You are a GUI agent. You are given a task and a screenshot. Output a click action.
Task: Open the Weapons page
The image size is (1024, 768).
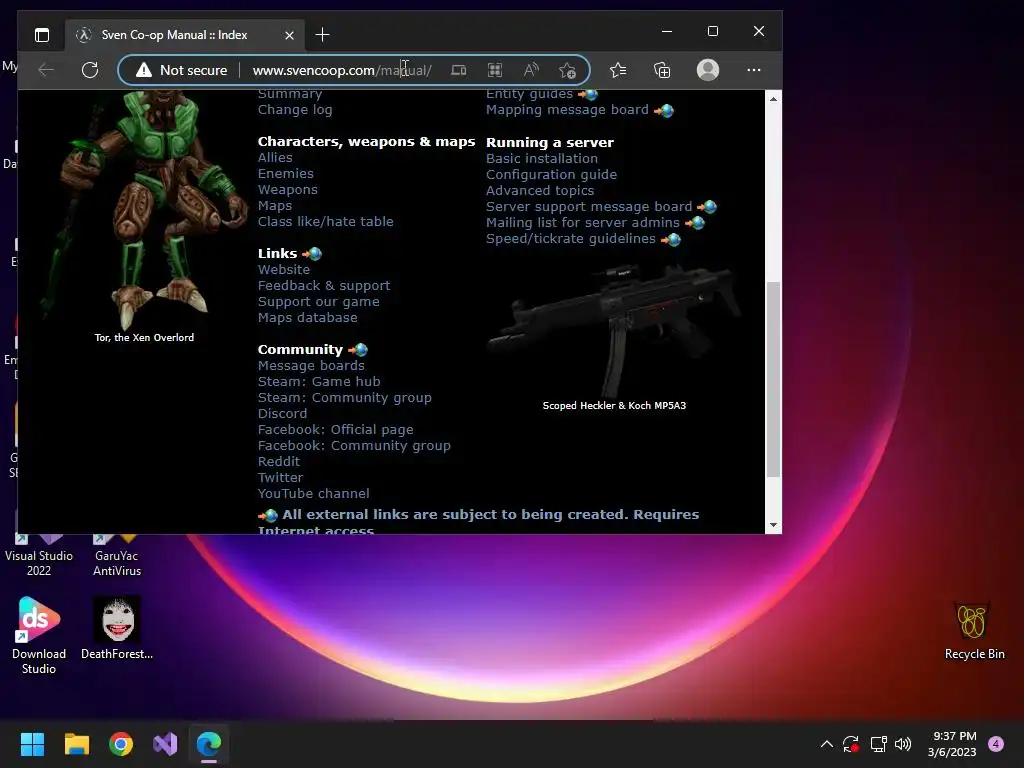click(287, 189)
